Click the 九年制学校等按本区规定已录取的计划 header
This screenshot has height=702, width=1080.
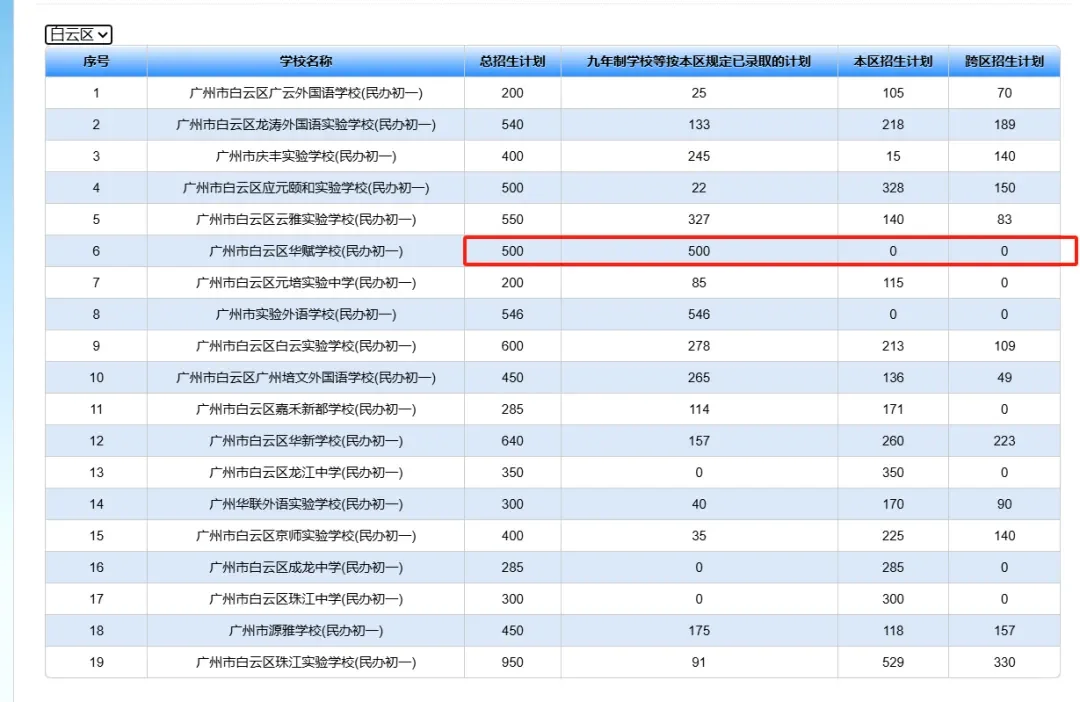(x=698, y=61)
